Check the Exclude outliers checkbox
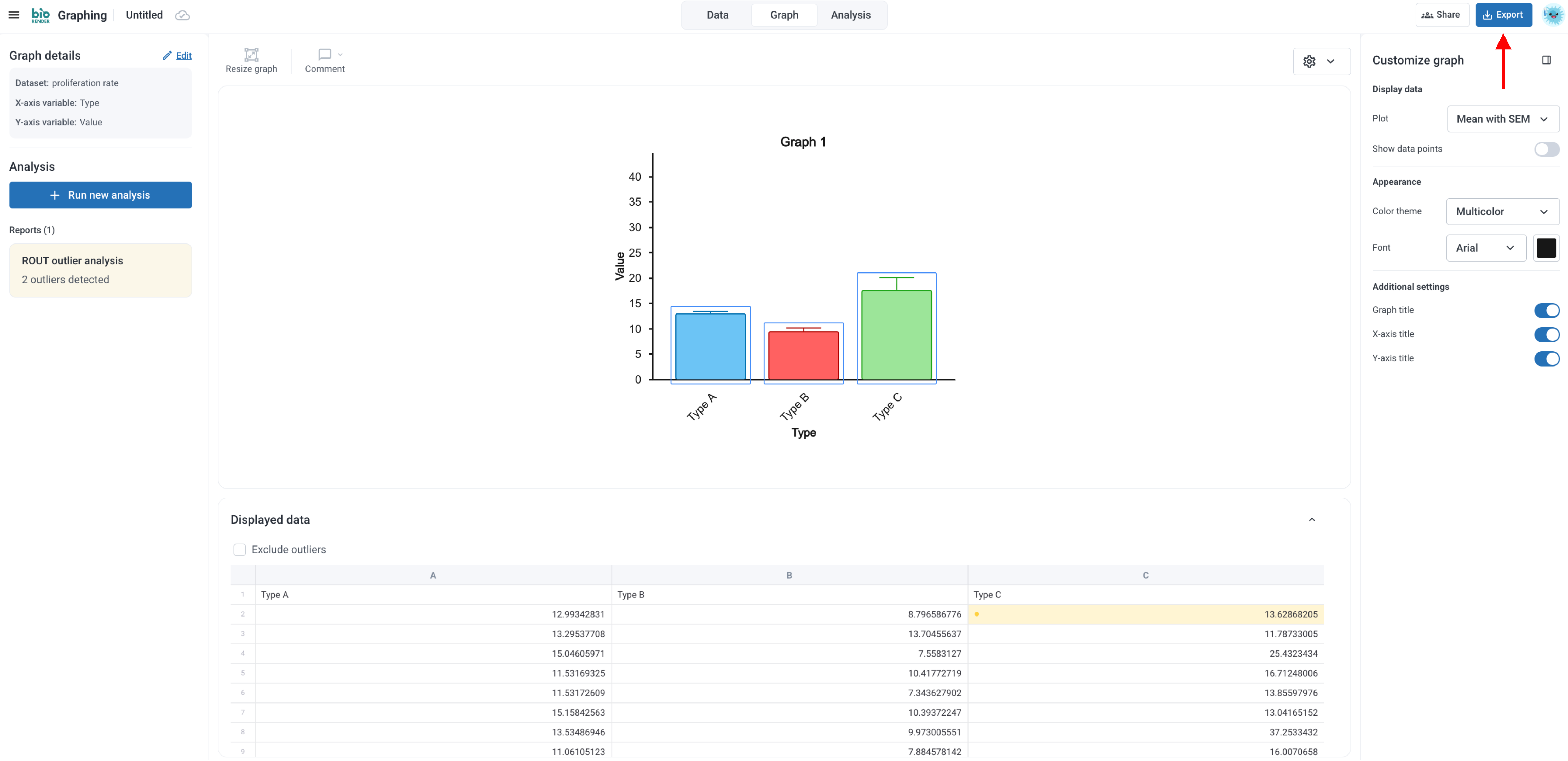This screenshot has height=761, width=1568. pyautogui.click(x=240, y=549)
